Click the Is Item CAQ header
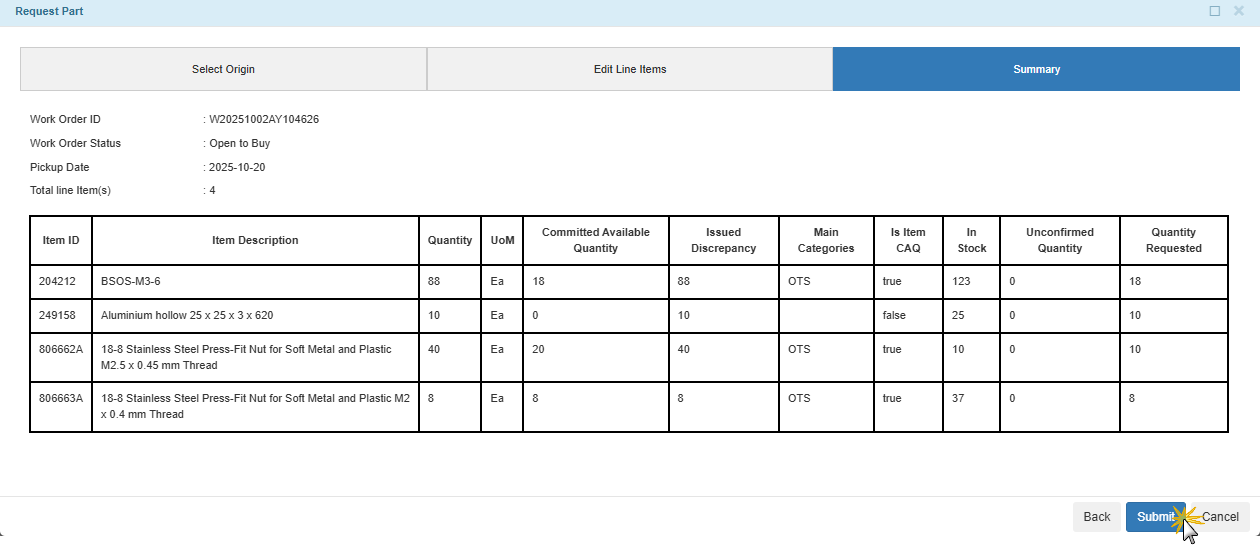 click(908, 241)
